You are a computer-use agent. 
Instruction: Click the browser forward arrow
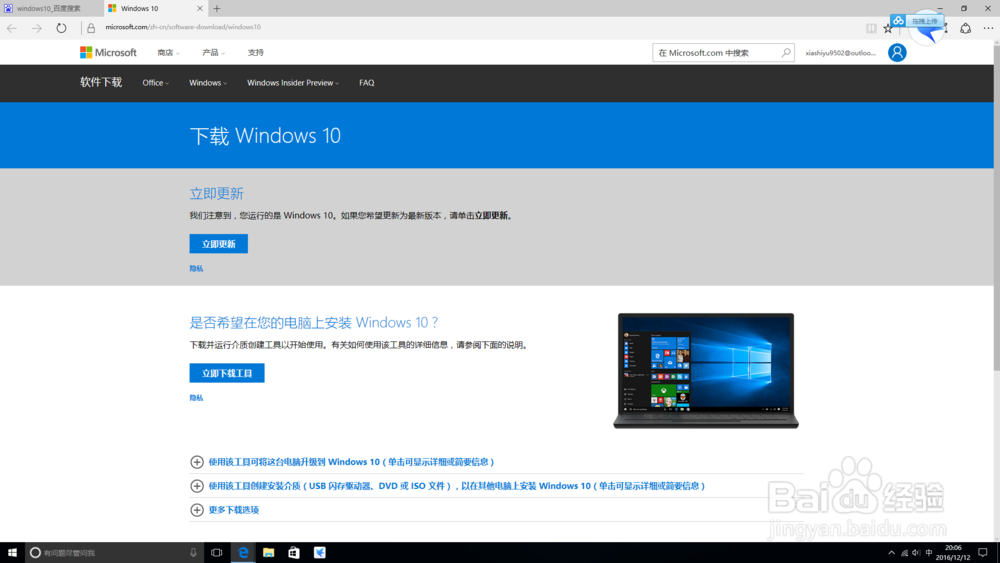pyautogui.click(x=36, y=28)
